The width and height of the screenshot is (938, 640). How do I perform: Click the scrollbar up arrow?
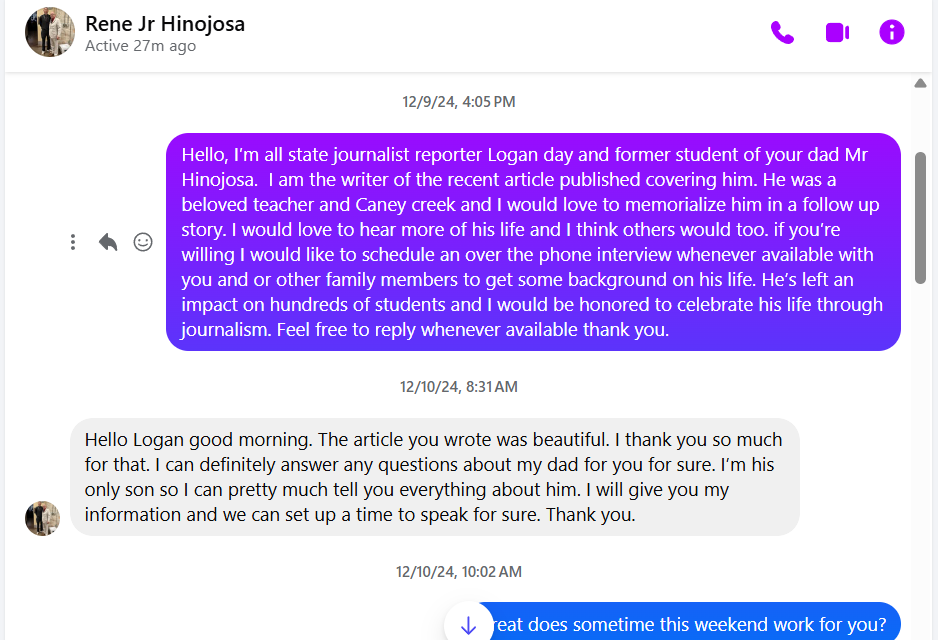tap(920, 84)
